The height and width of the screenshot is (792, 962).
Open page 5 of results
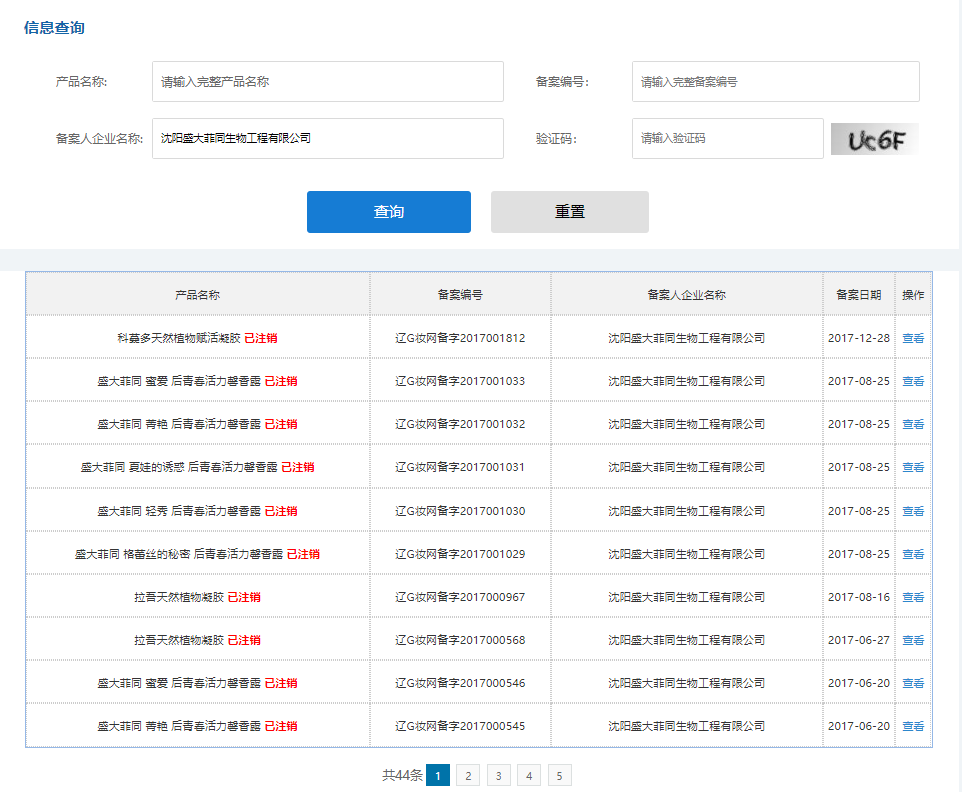(560, 775)
